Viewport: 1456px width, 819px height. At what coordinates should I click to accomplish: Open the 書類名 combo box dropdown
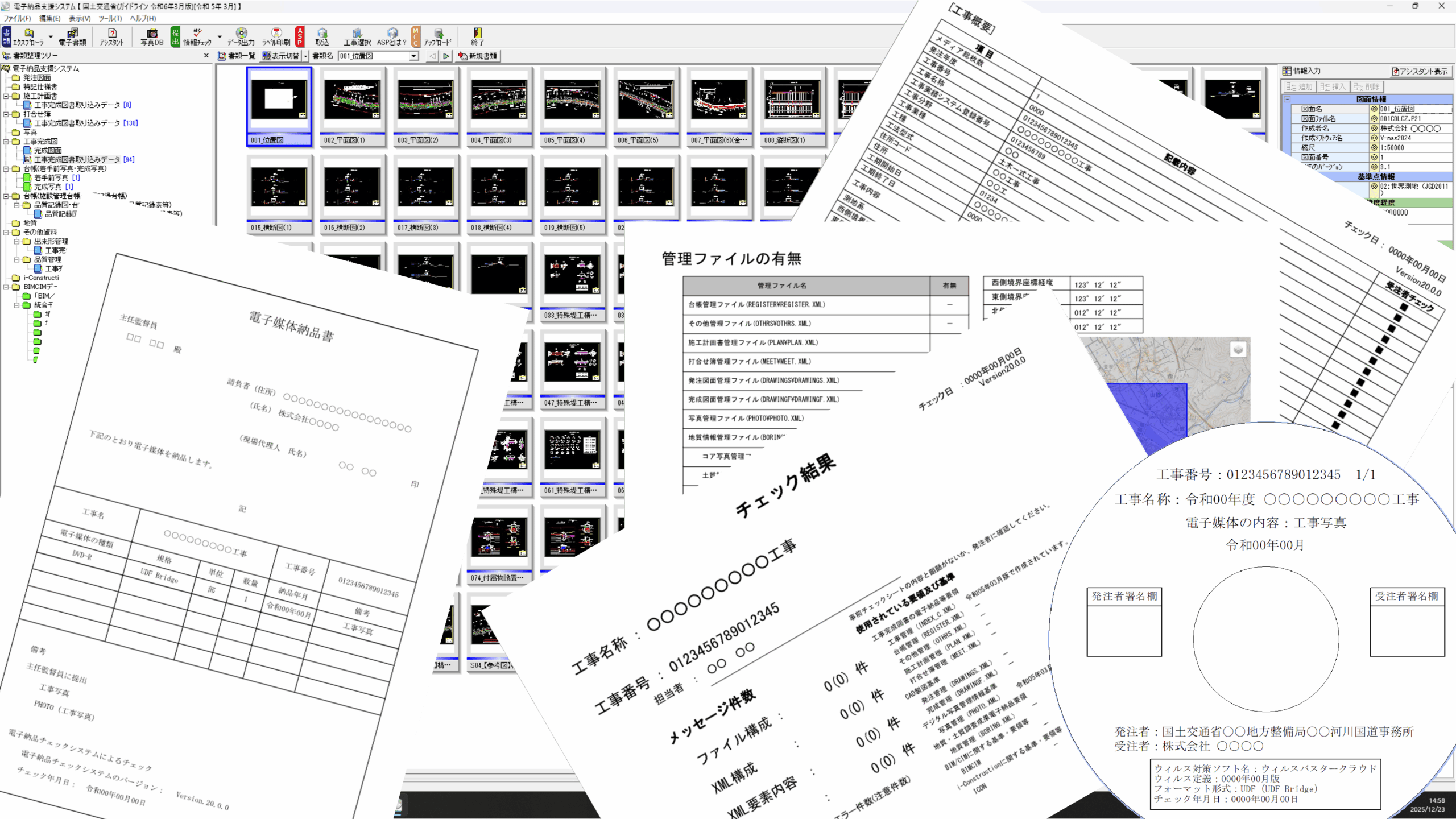(x=414, y=56)
